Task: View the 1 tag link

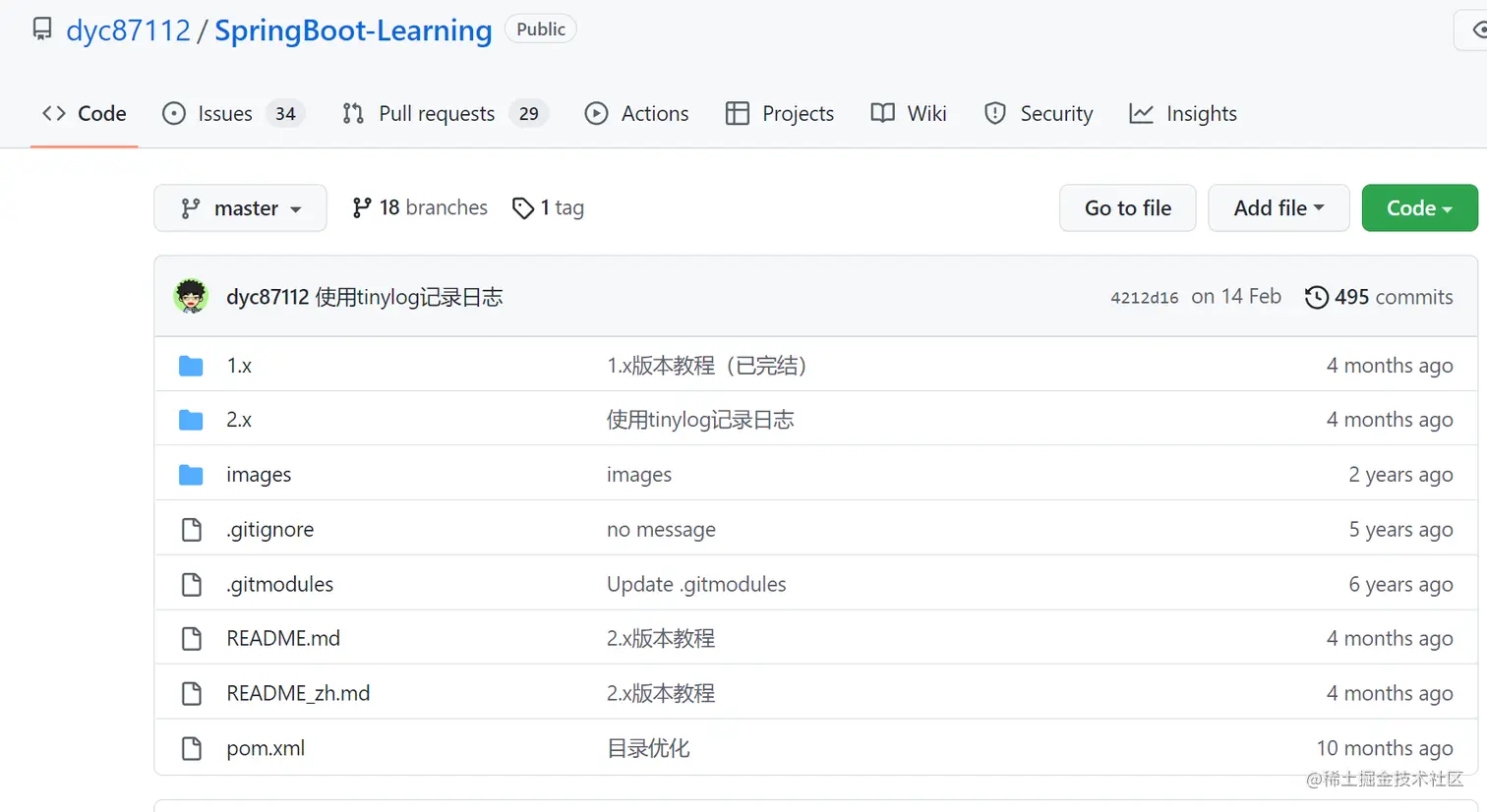Action: 549,207
